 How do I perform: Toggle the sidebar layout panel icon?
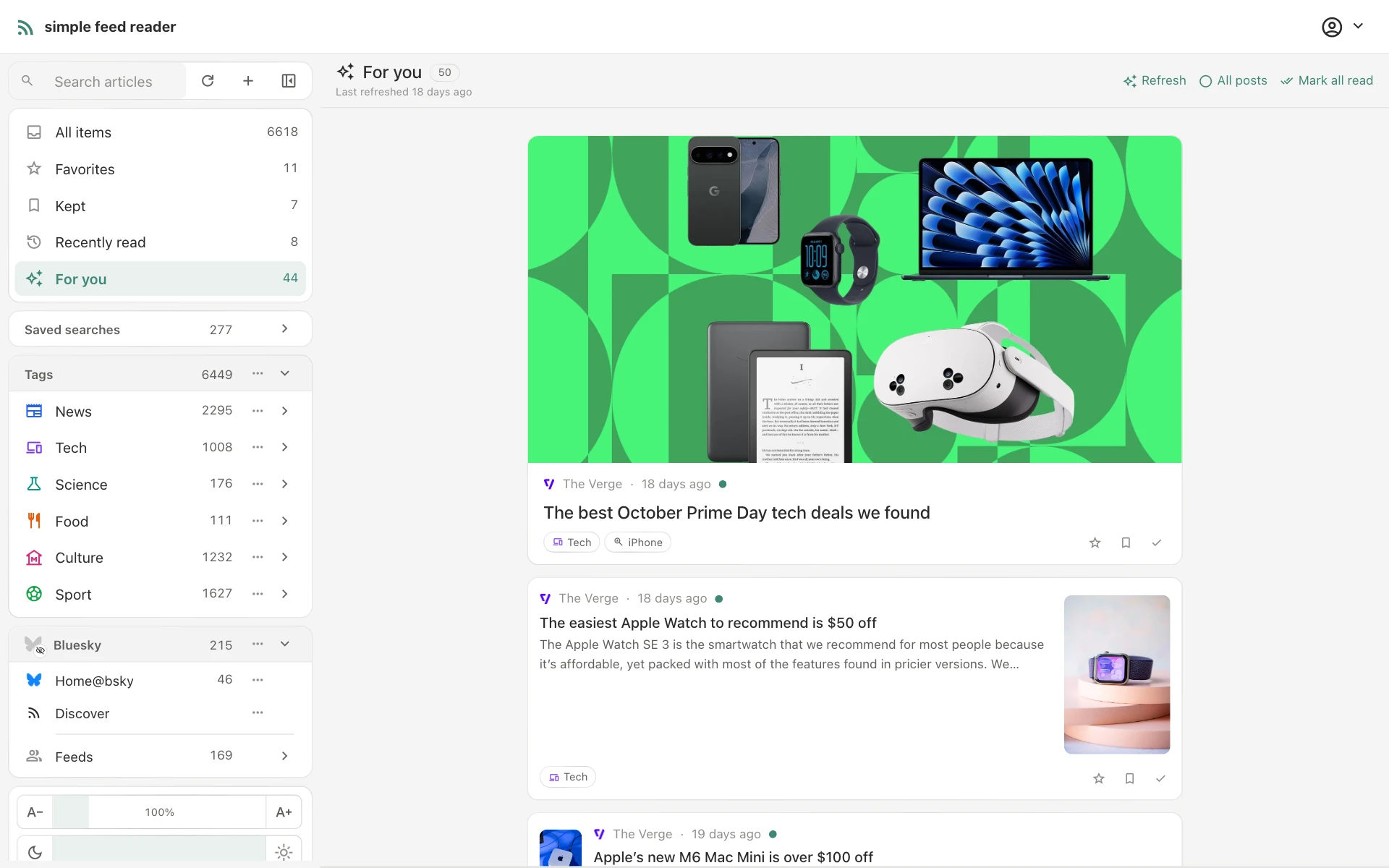point(289,81)
